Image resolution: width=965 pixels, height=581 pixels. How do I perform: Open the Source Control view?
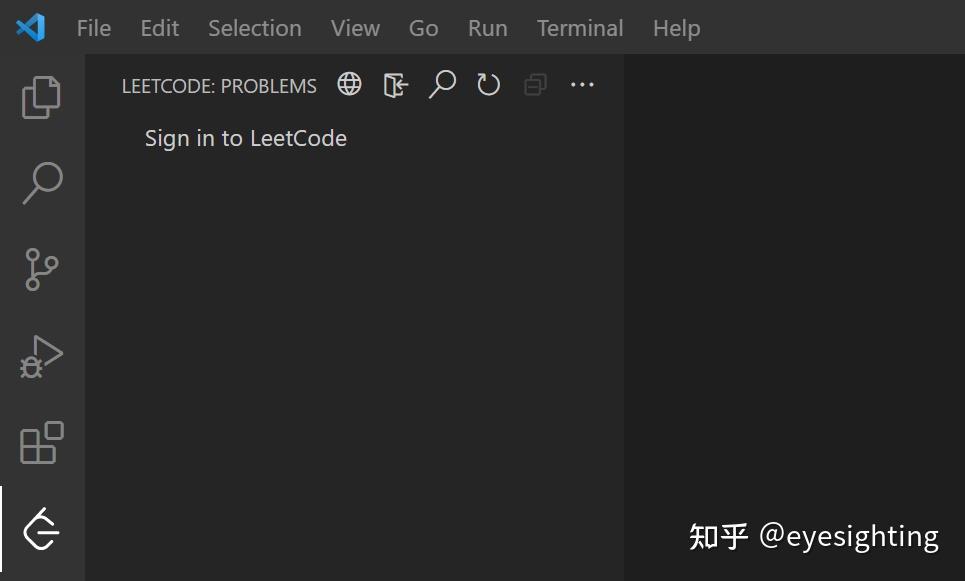pyautogui.click(x=40, y=269)
